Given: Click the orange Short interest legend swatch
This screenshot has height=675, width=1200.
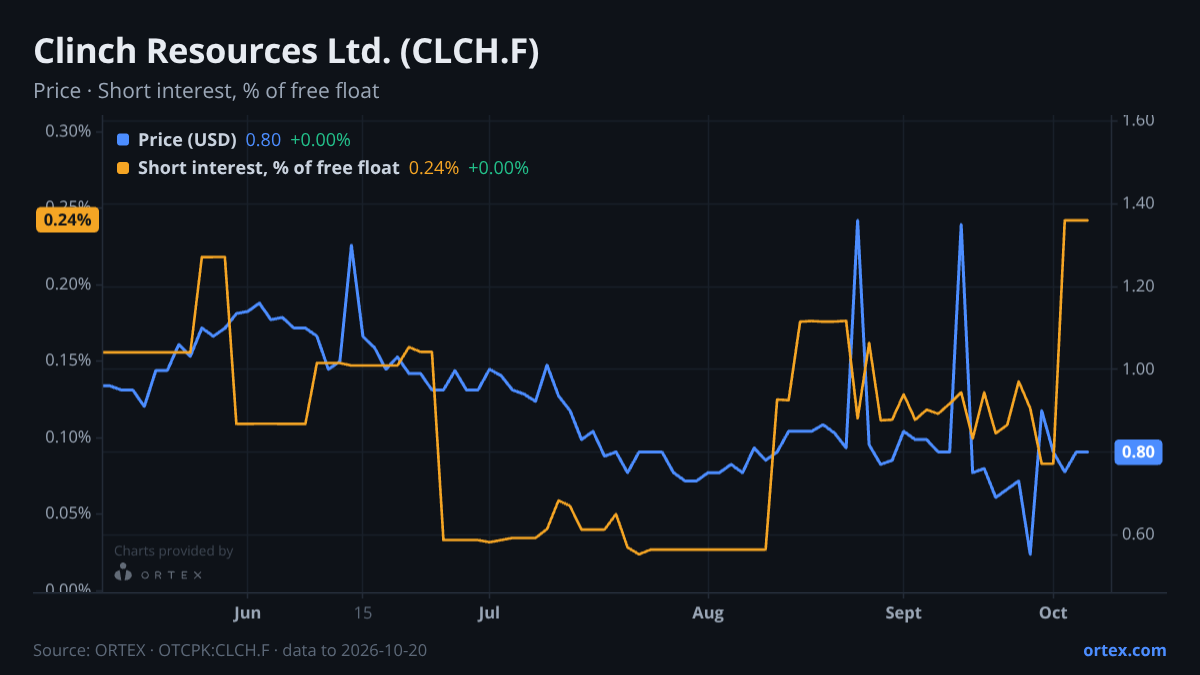Looking at the screenshot, I should [x=123, y=168].
